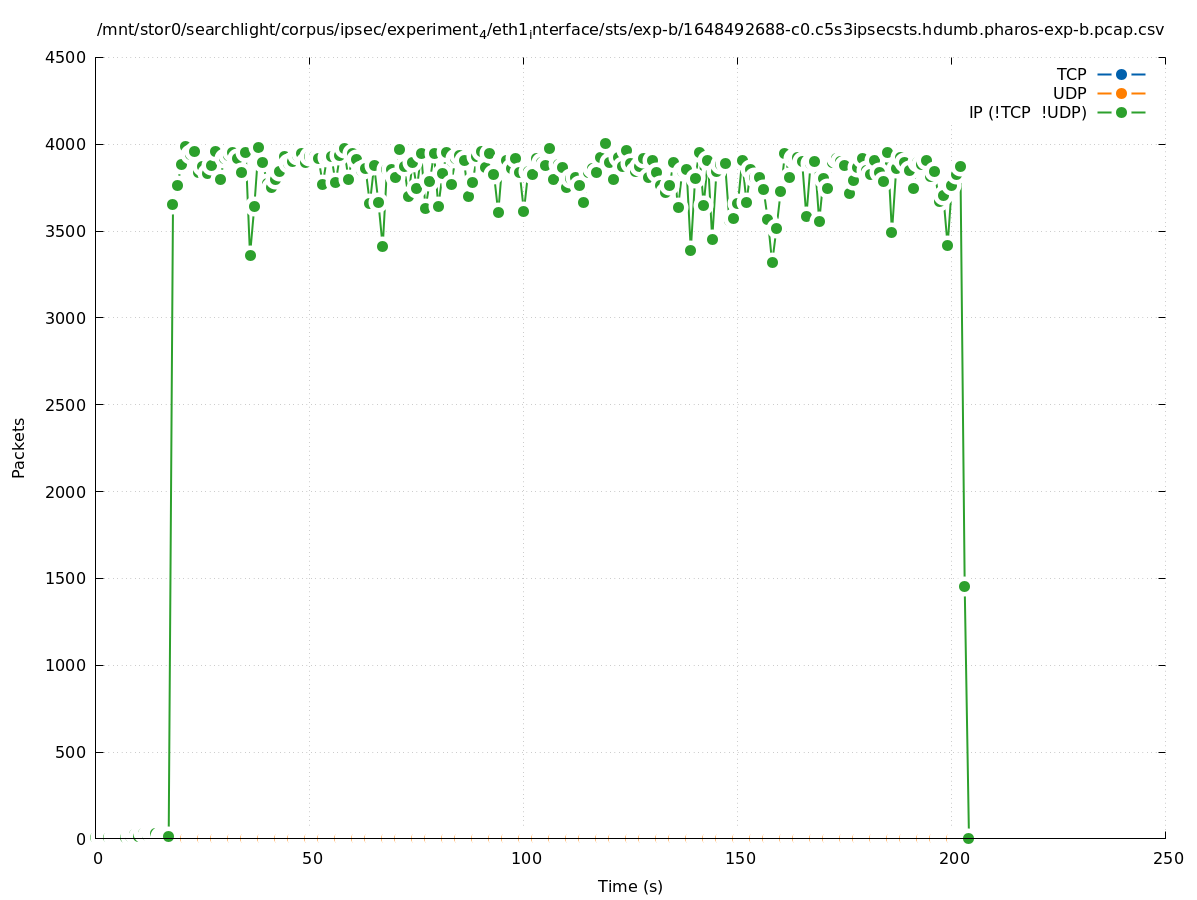Image resolution: width=1197 pixels, height=900 pixels.
Task: Click the 4500 y-axis tick label
Action: [66, 57]
